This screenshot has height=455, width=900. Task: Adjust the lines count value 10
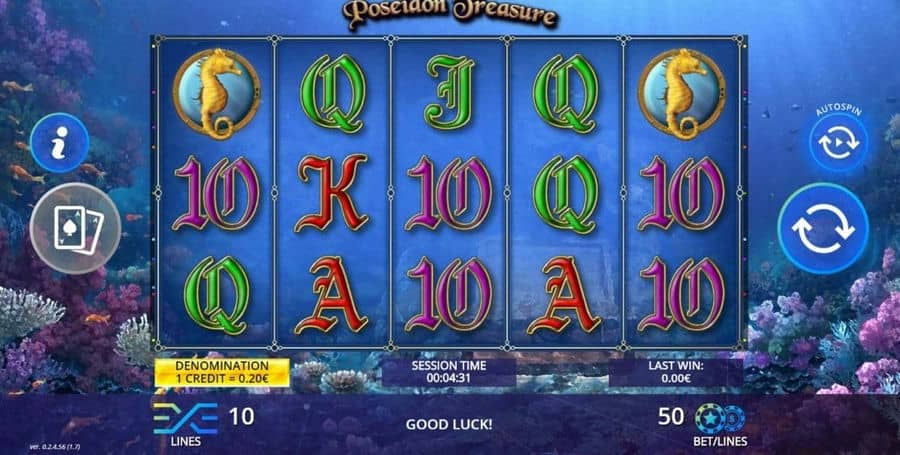(242, 416)
